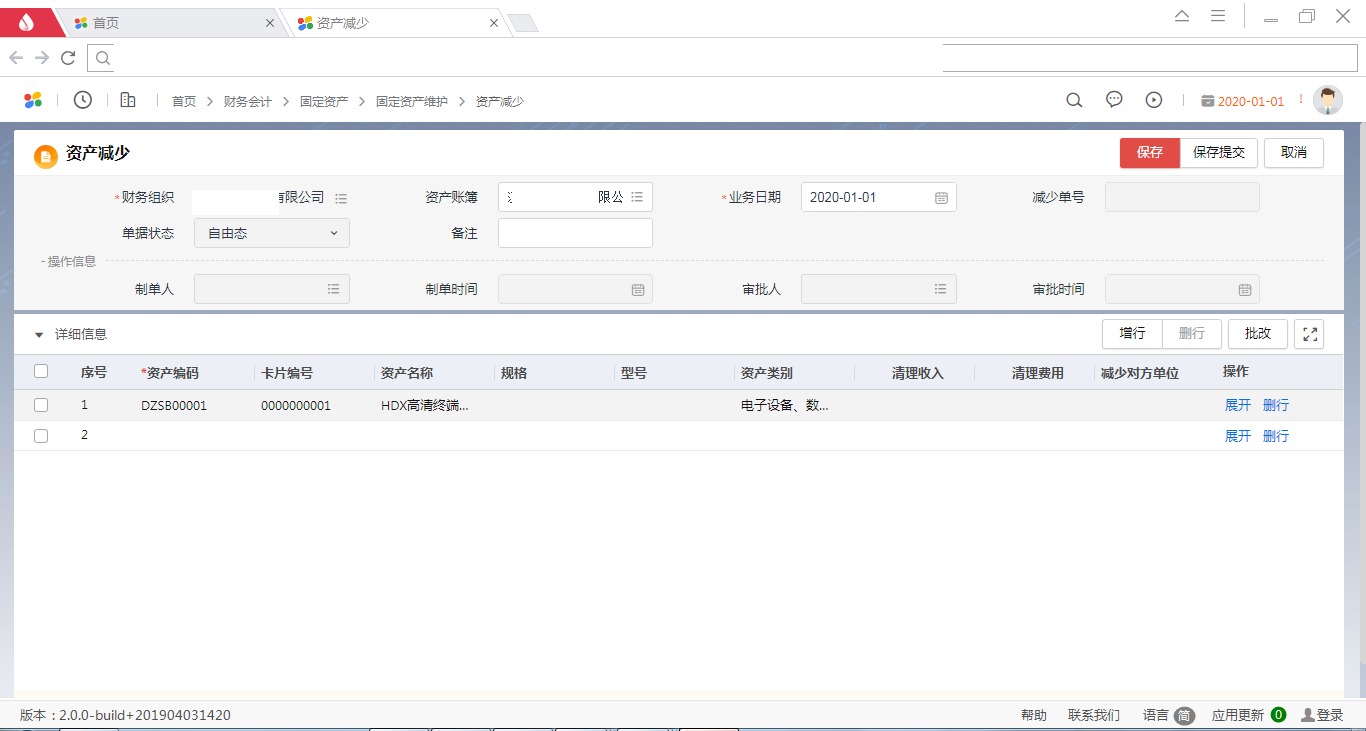
Task: Click 固定资产 in the breadcrumb
Action: (324, 102)
